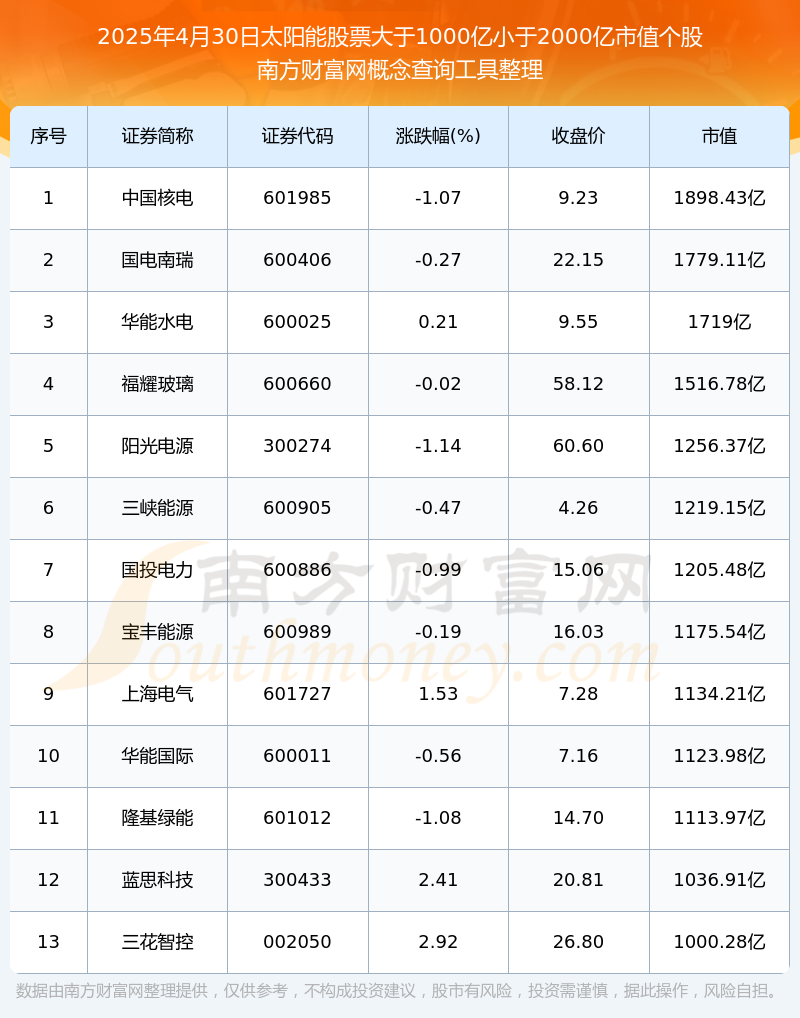Select the stock name 三花智控
The width and height of the screenshot is (800, 1018).
[158, 942]
